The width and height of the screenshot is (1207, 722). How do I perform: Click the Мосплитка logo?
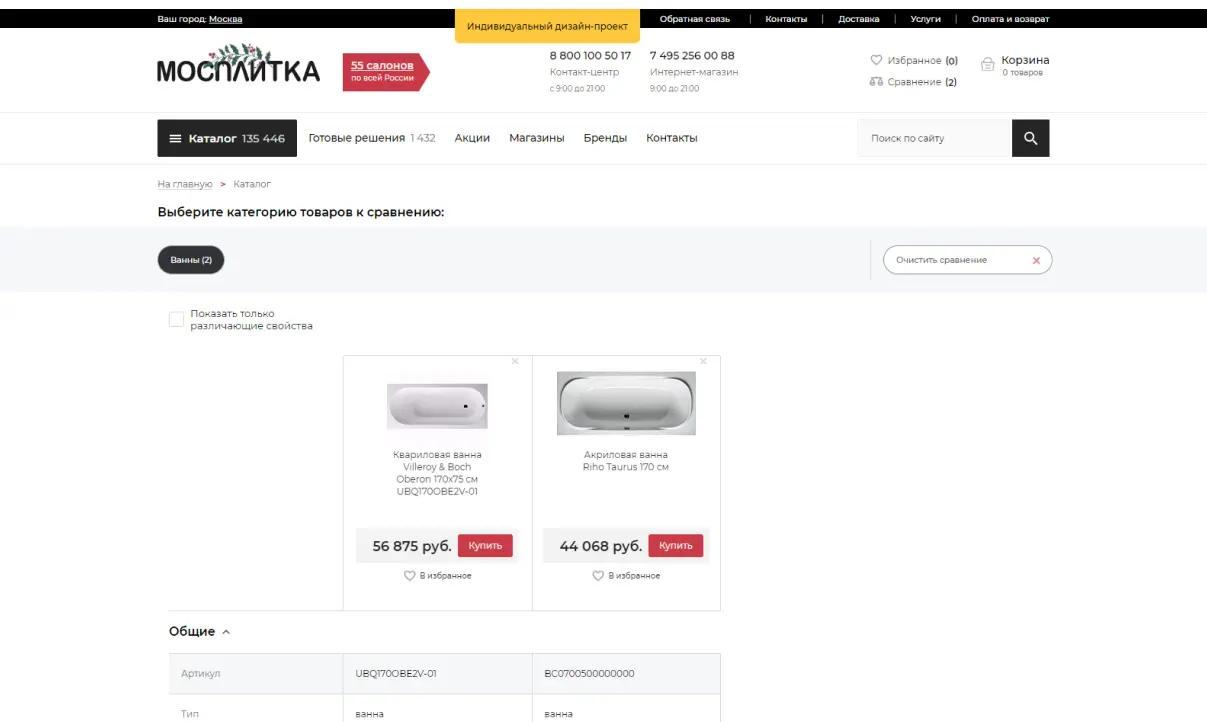pos(238,66)
